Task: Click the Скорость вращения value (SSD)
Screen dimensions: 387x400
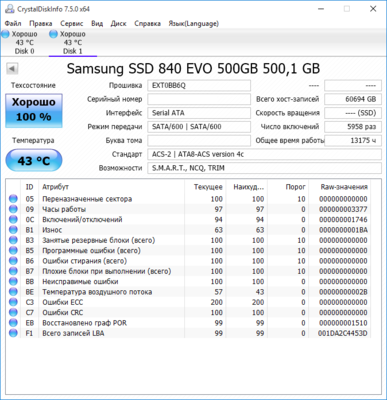Action: coord(353,113)
